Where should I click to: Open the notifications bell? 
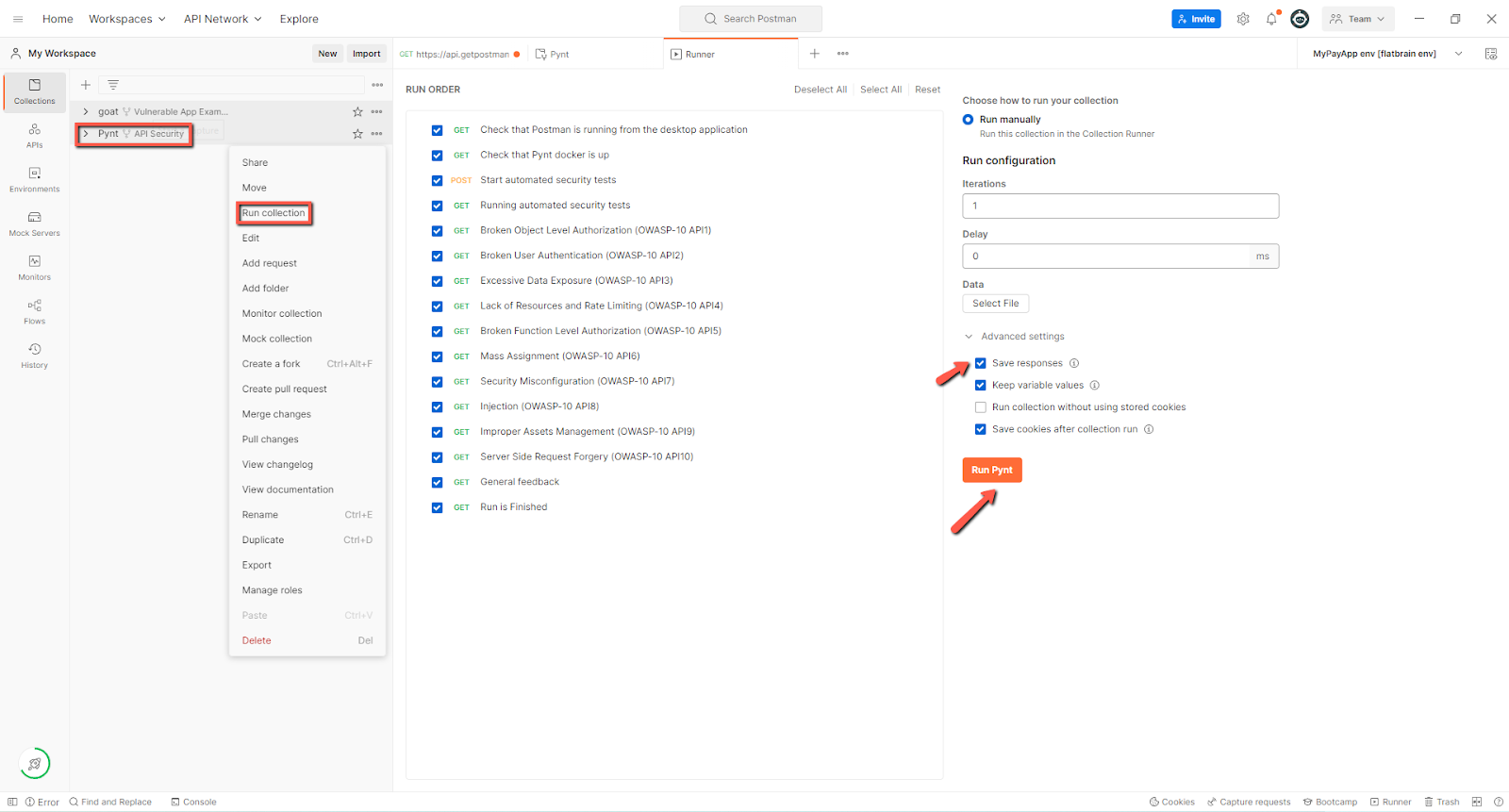1271,19
